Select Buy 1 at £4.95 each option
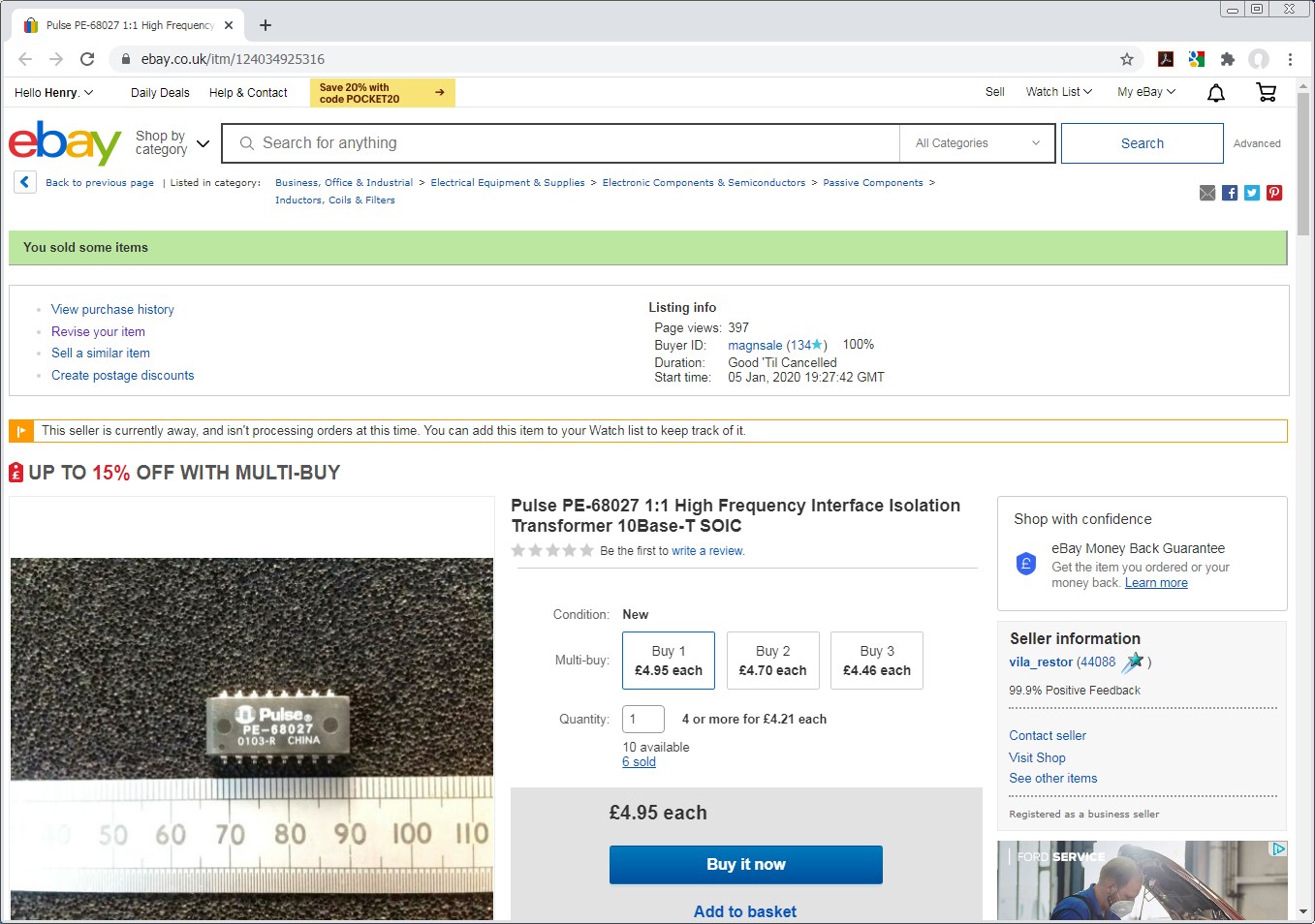The height and width of the screenshot is (924, 1315). point(669,661)
